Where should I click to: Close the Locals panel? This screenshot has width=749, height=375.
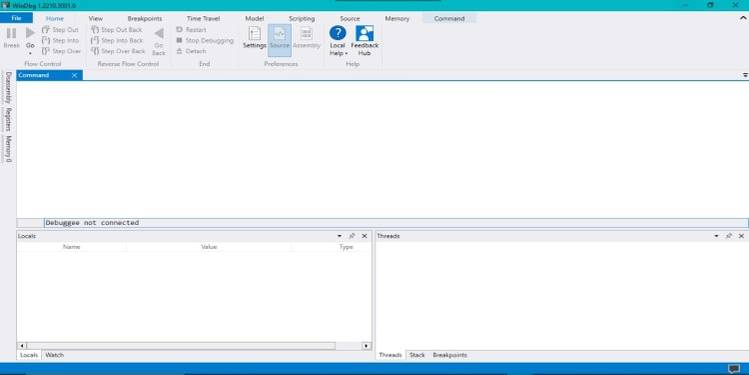click(364, 236)
